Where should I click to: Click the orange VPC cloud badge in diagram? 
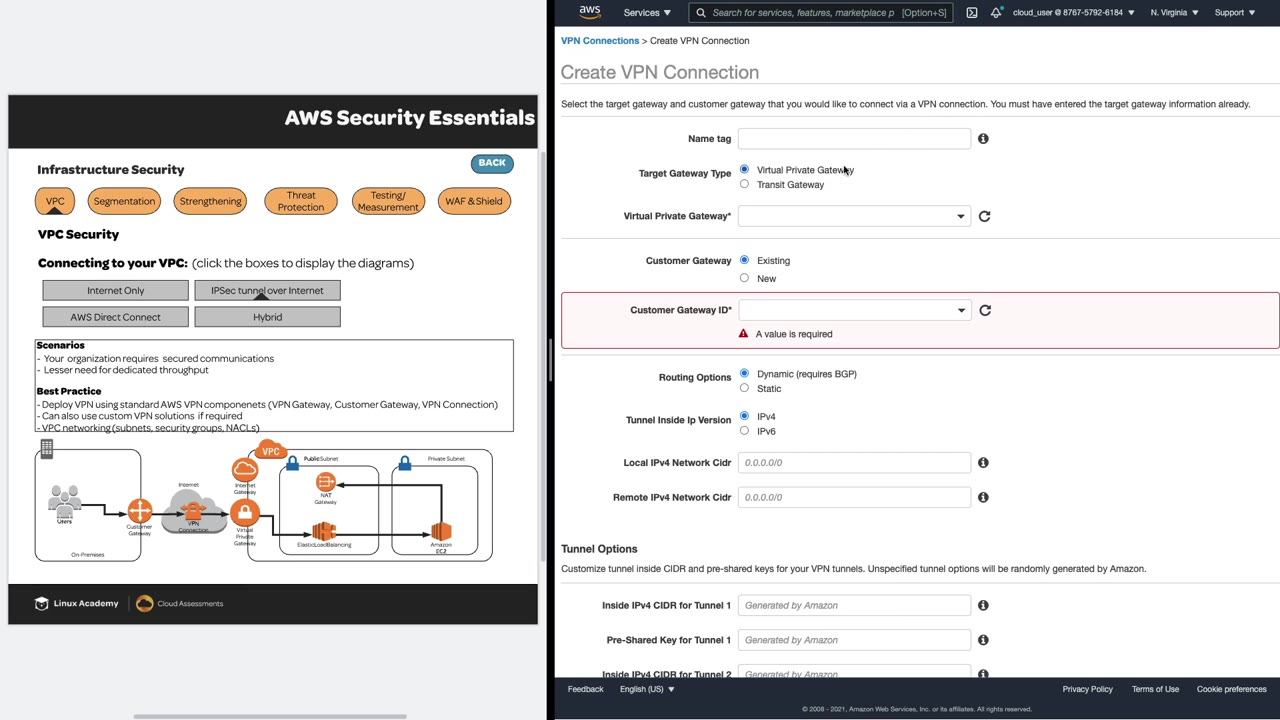(270, 450)
